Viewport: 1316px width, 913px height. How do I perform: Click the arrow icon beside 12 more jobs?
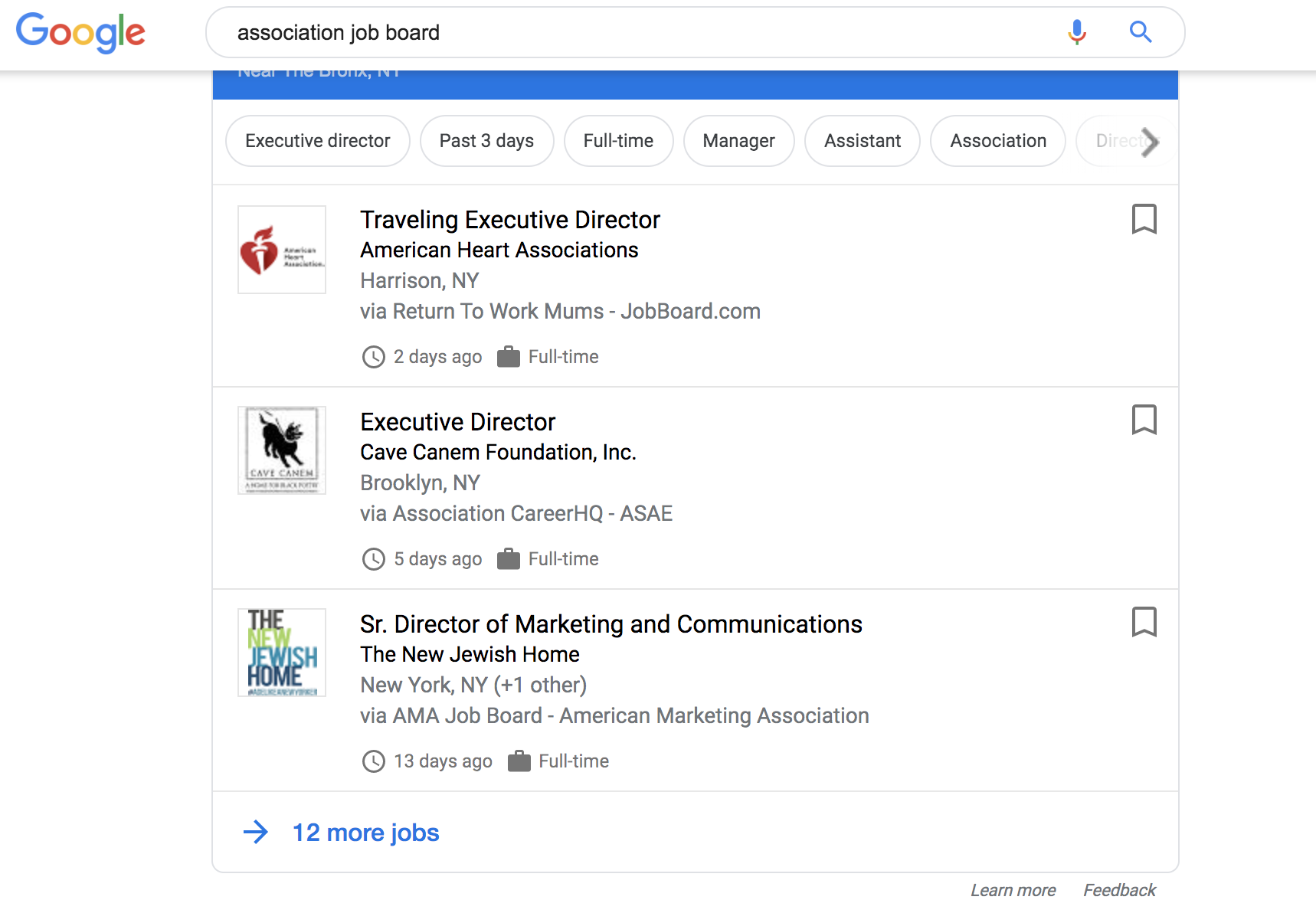pyautogui.click(x=256, y=832)
